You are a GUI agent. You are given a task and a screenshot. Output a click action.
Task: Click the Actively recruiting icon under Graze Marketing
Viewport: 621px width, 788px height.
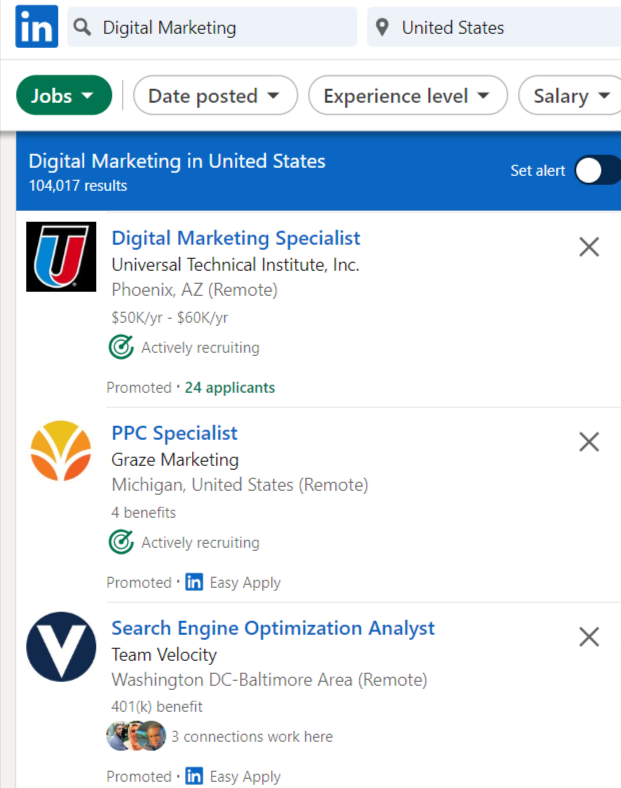[x=121, y=542]
